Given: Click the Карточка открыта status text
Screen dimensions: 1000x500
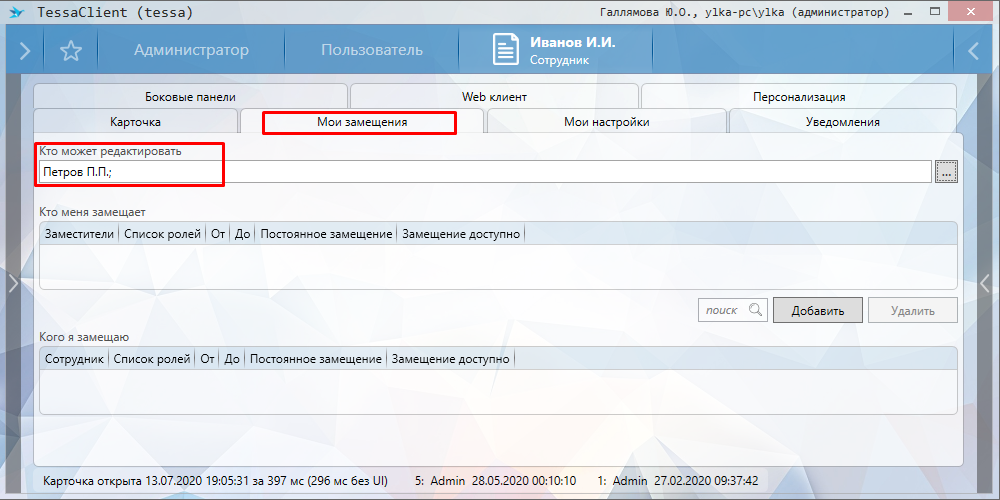Looking at the screenshot, I should coord(214,480).
